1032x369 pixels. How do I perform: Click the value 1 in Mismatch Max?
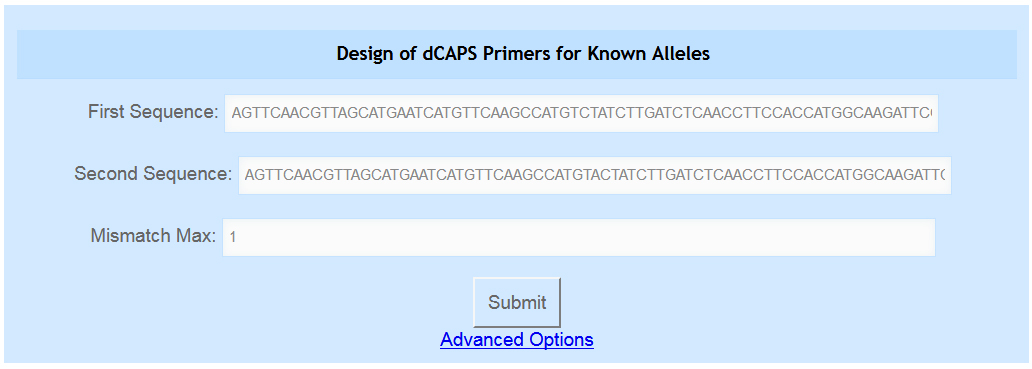point(233,237)
